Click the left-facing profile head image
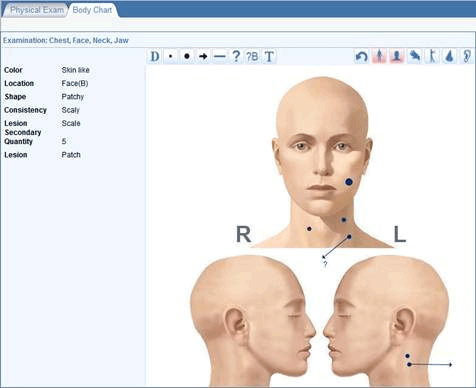The width and height of the screenshot is (476, 388). pyautogui.click(x=386, y=321)
